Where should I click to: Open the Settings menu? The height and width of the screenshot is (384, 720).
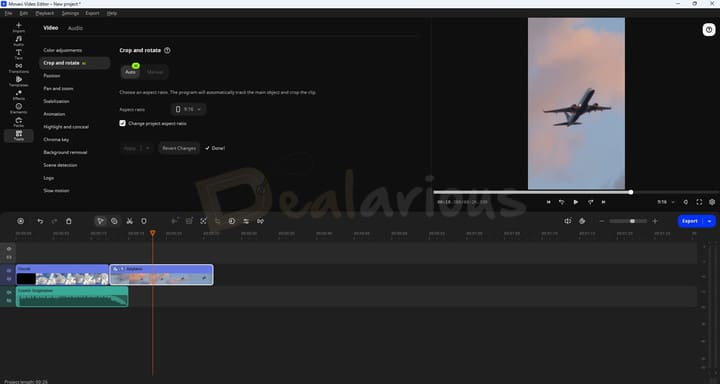click(70, 13)
